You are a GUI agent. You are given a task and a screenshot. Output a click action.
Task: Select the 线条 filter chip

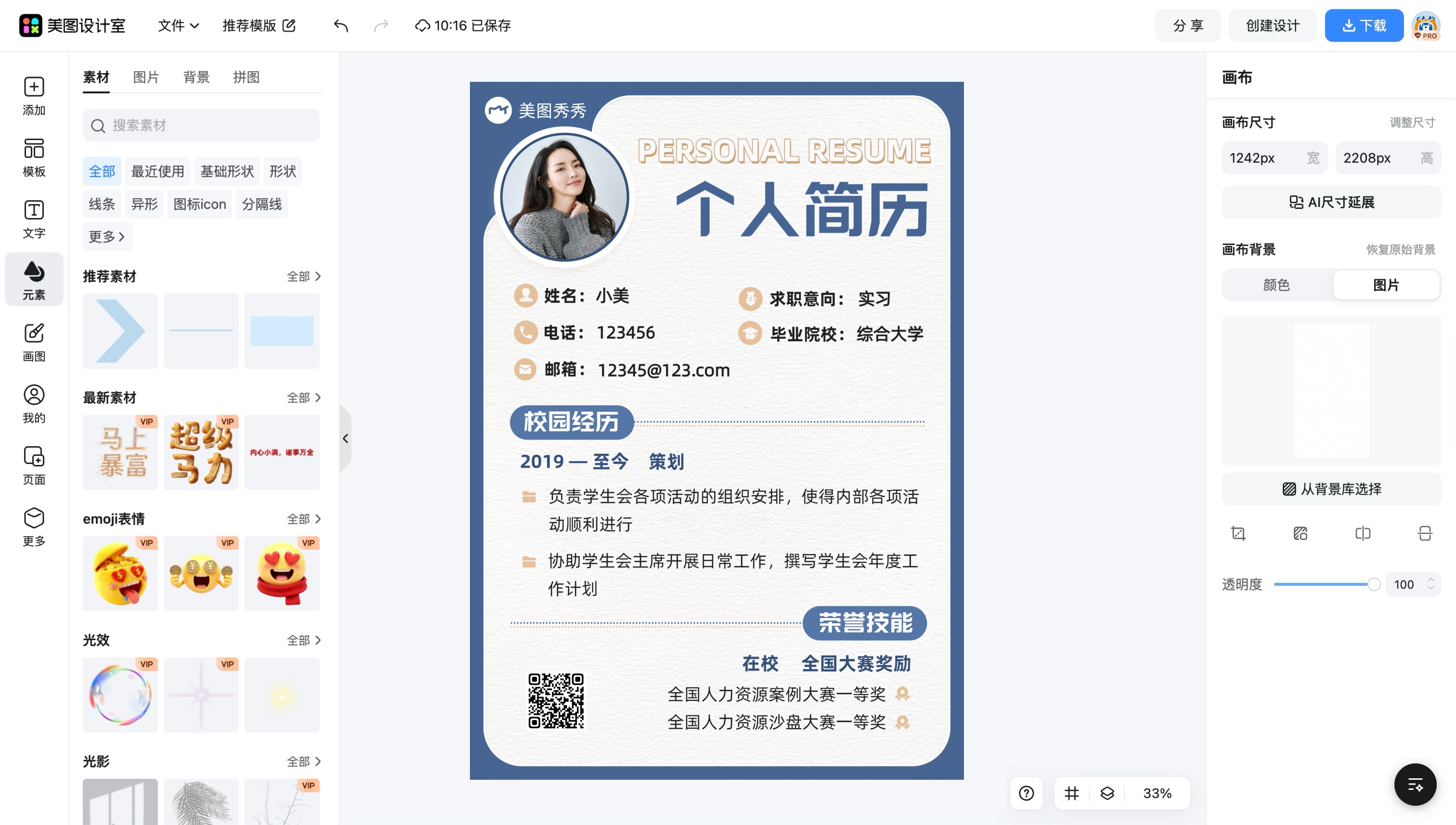point(102,204)
